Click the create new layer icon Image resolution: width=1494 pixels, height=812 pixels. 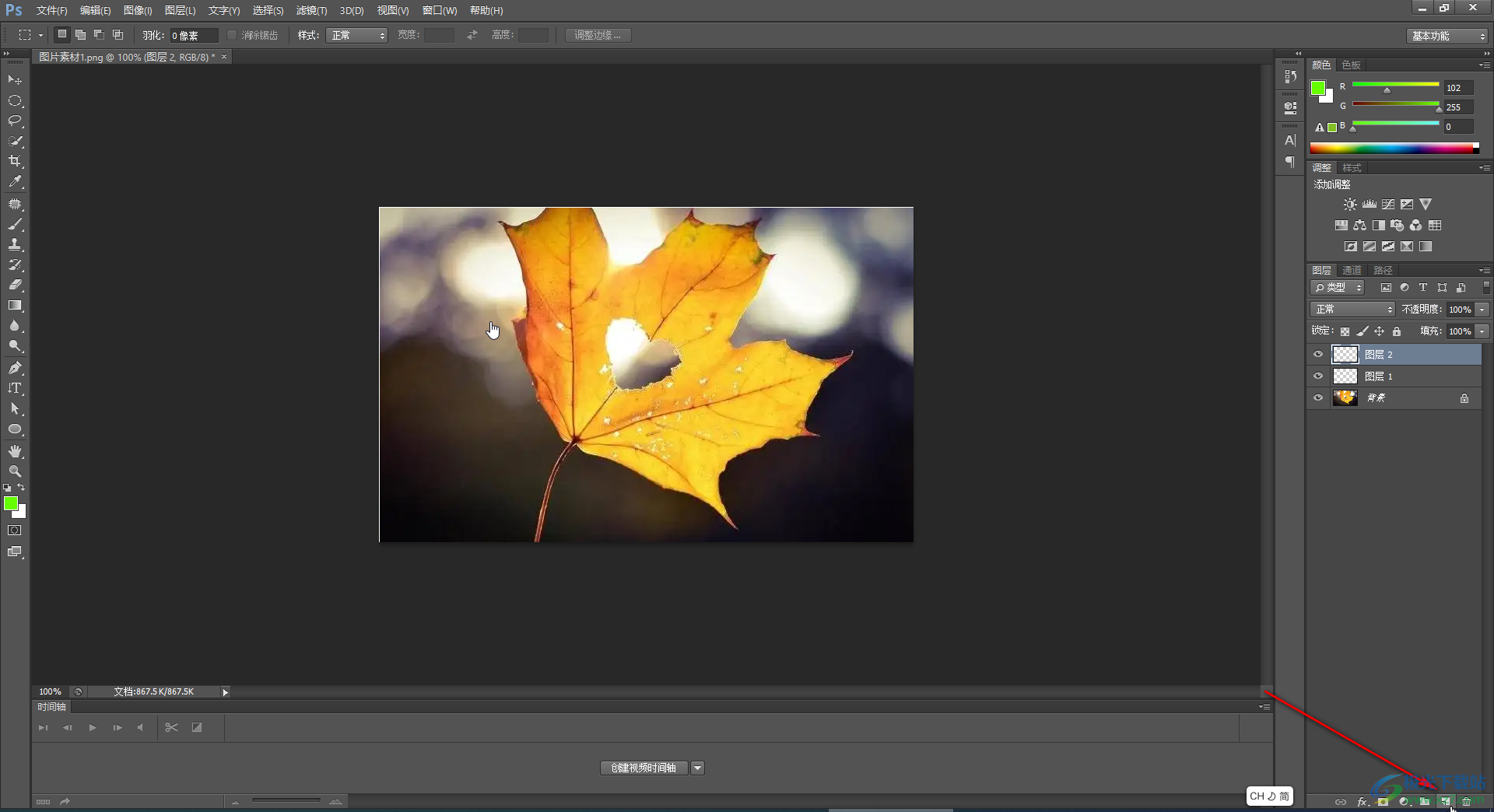pos(1445,801)
